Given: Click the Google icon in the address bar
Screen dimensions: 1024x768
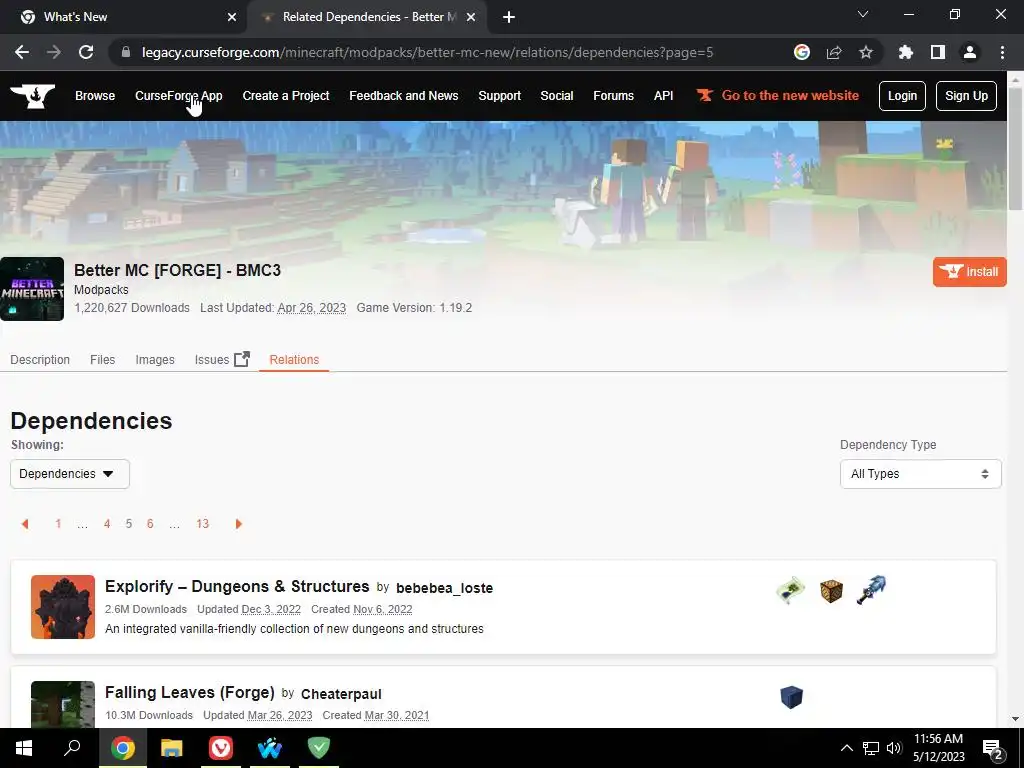Looking at the screenshot, I should tap(802, 52).
